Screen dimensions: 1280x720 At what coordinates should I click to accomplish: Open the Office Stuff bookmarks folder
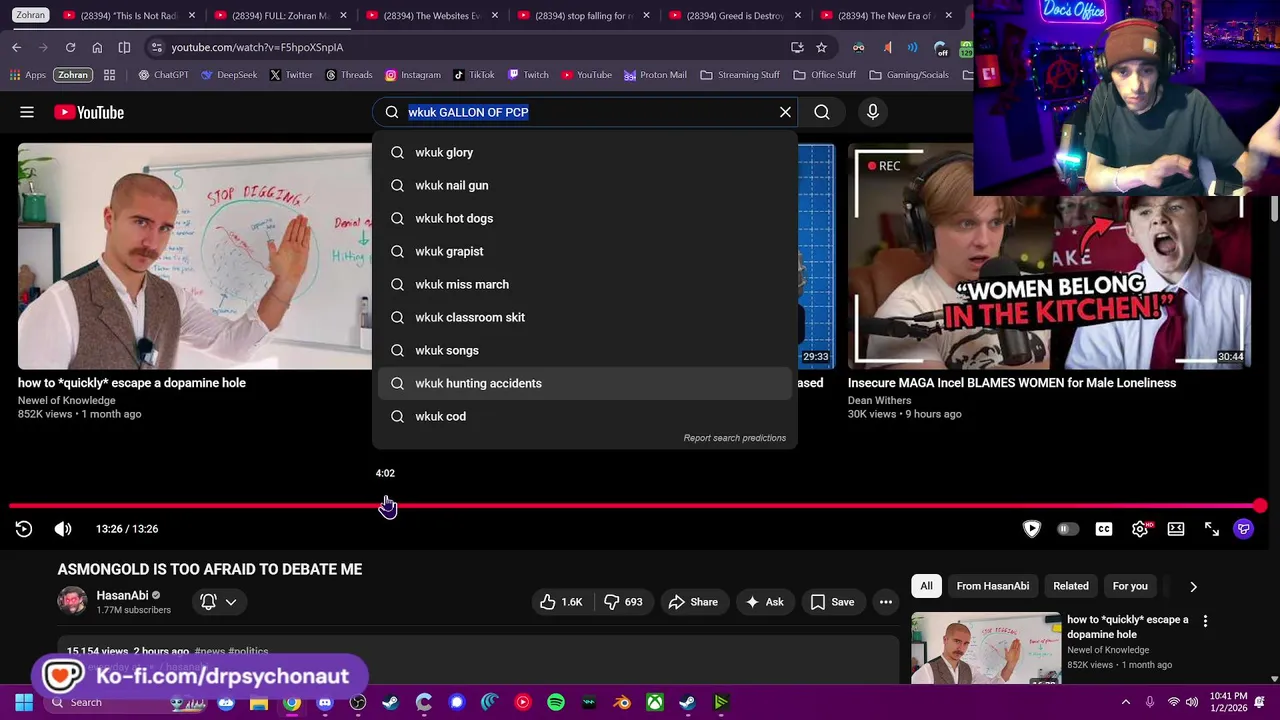point(825,75)
